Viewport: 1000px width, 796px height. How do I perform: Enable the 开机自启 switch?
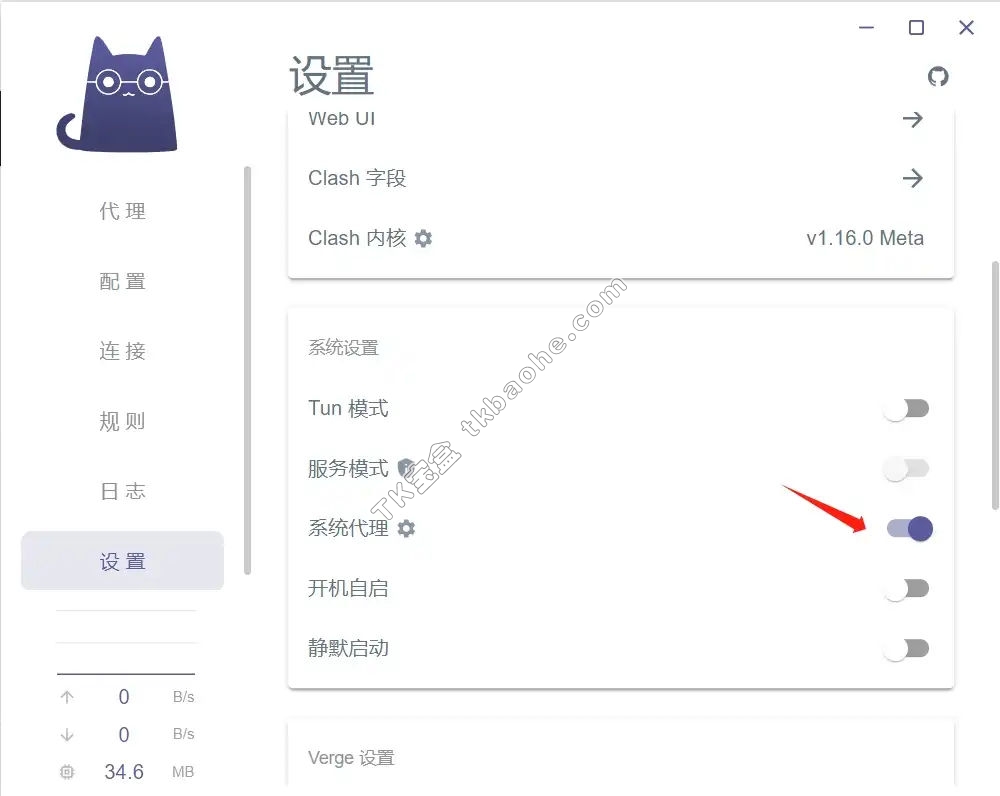(x=907, y=589)
